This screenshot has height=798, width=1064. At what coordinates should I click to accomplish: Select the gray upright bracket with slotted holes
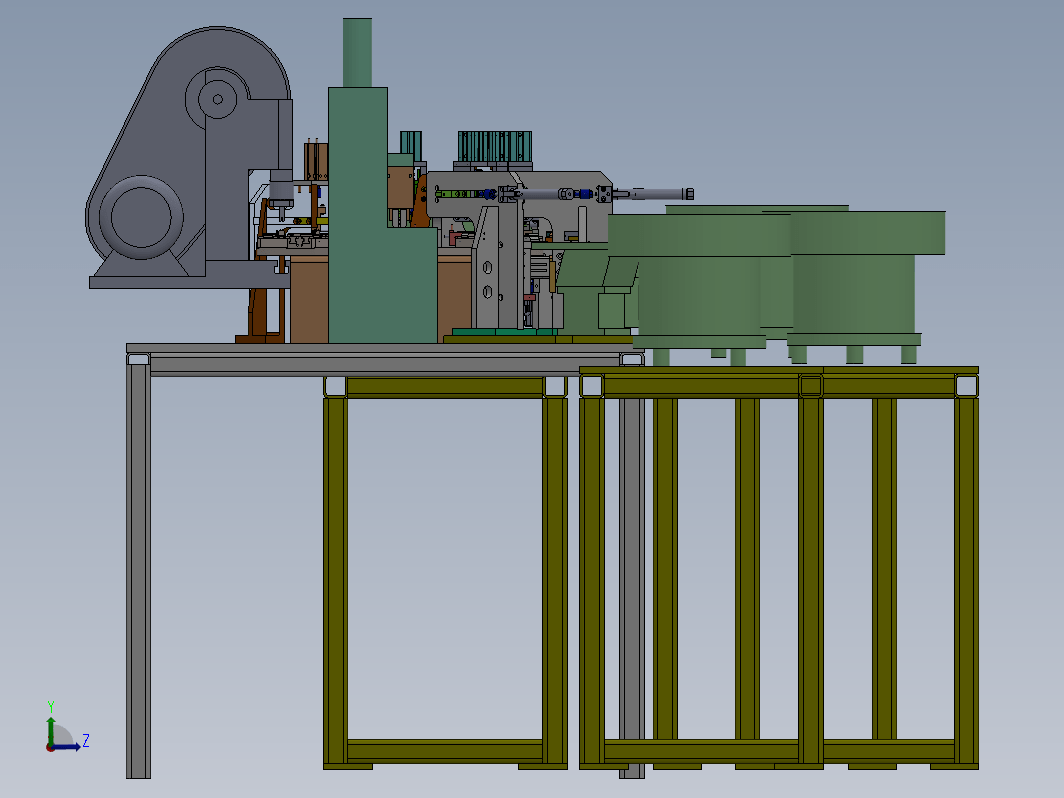pos(489,267)
